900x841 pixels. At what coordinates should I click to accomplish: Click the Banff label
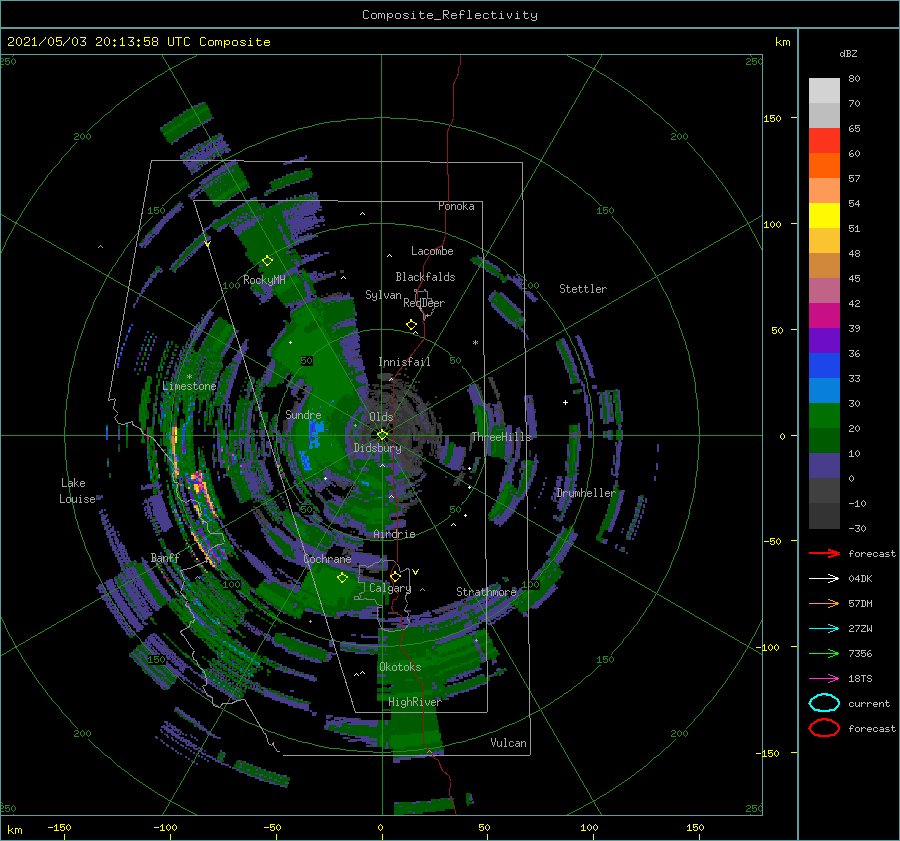tap(165, 557)
